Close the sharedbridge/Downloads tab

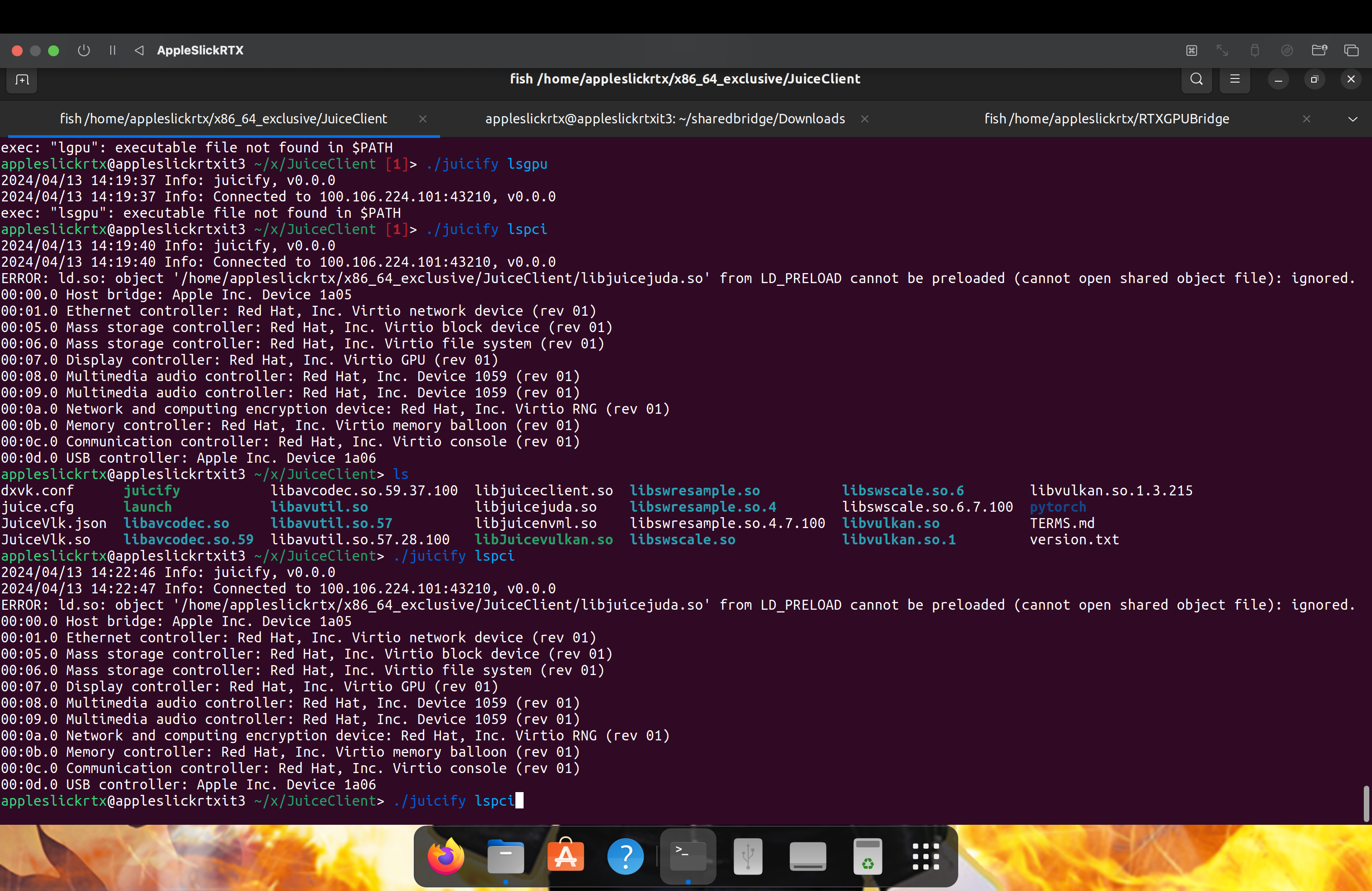tap(865, 119)
